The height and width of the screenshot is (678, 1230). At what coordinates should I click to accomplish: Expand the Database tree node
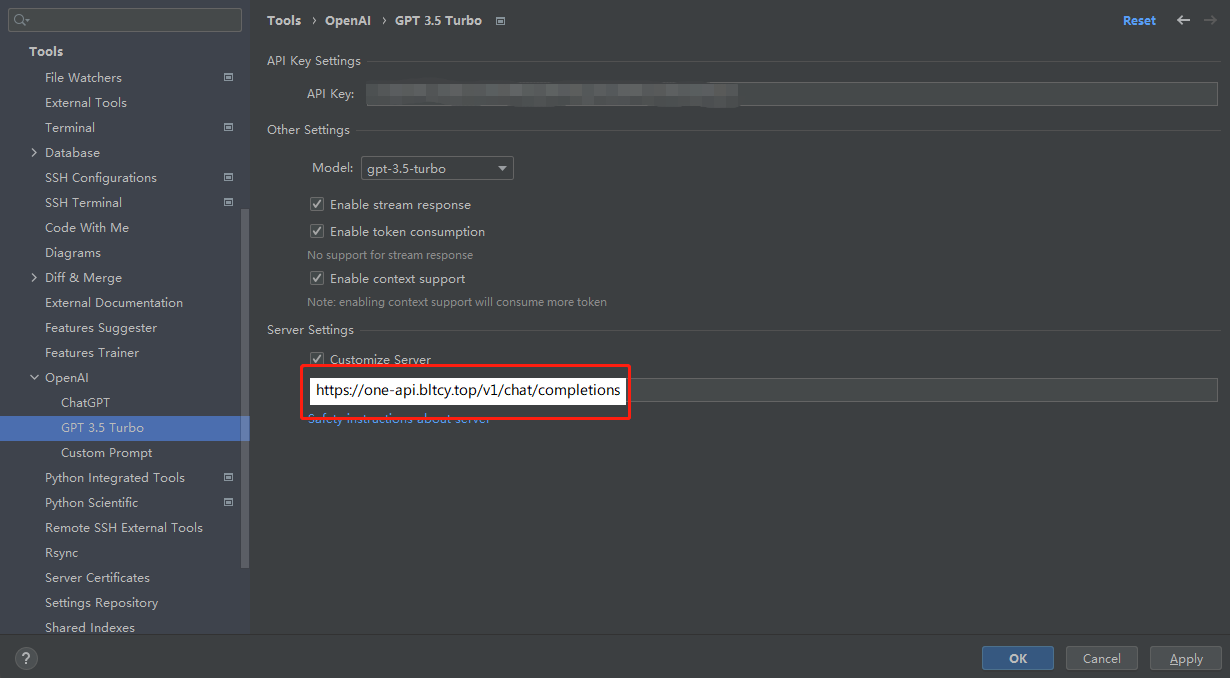(x=34, y=152)
